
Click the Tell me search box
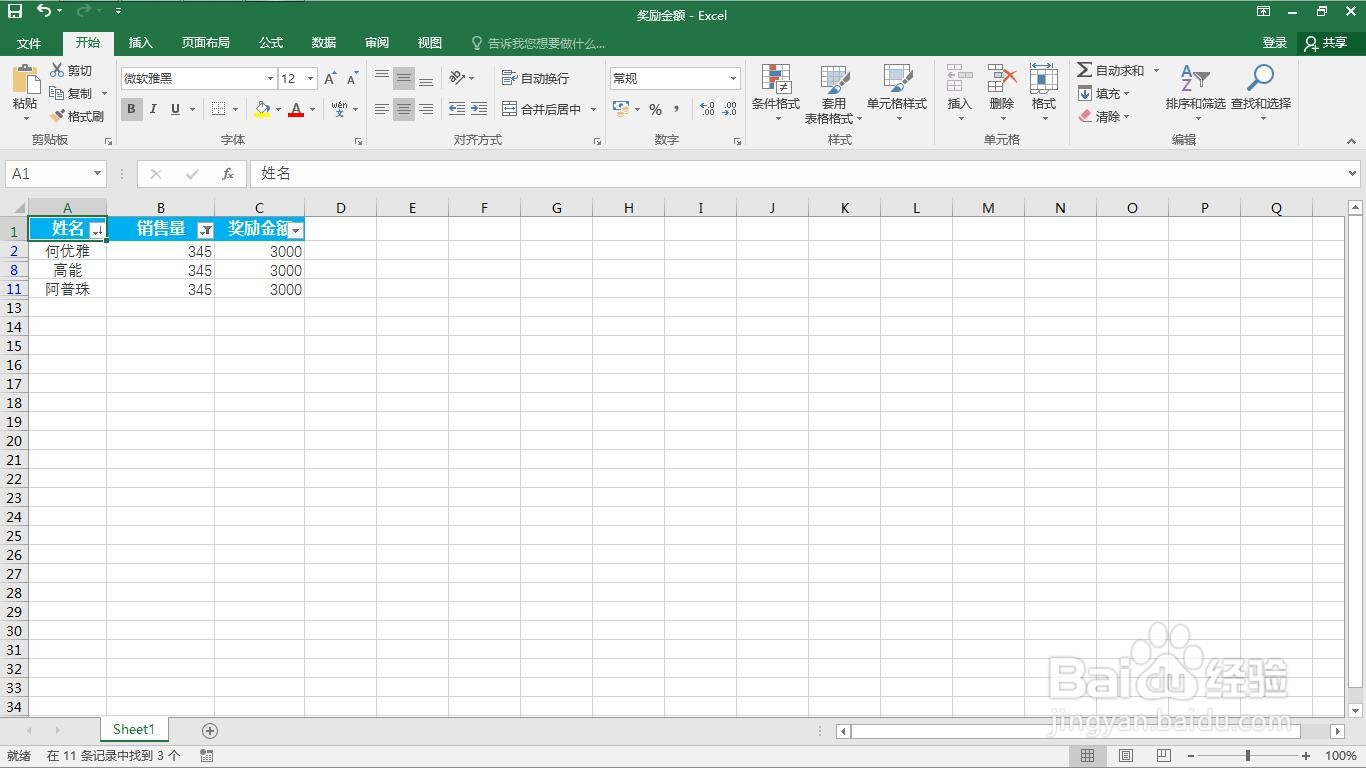click(x=538, y=43)
